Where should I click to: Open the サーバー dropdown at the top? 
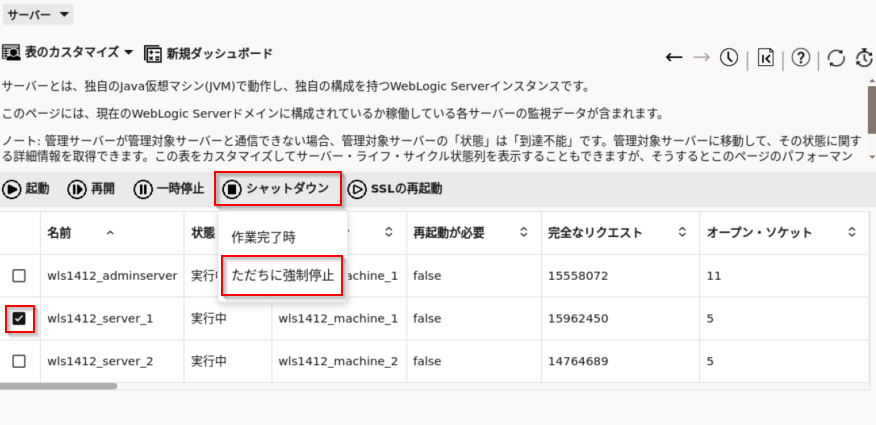[38, 15]
